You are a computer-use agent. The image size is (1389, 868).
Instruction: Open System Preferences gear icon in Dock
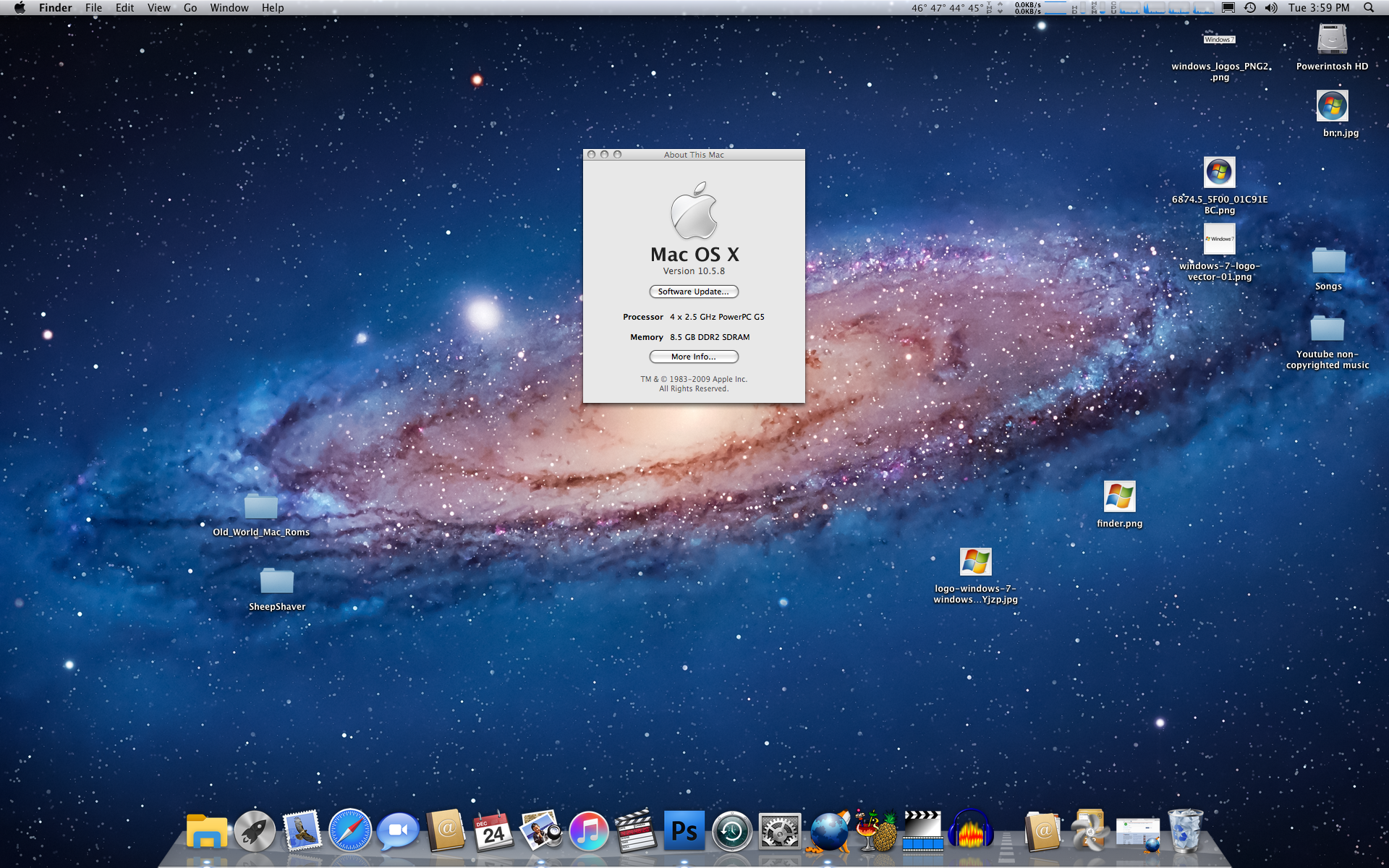tap(780, 831)
